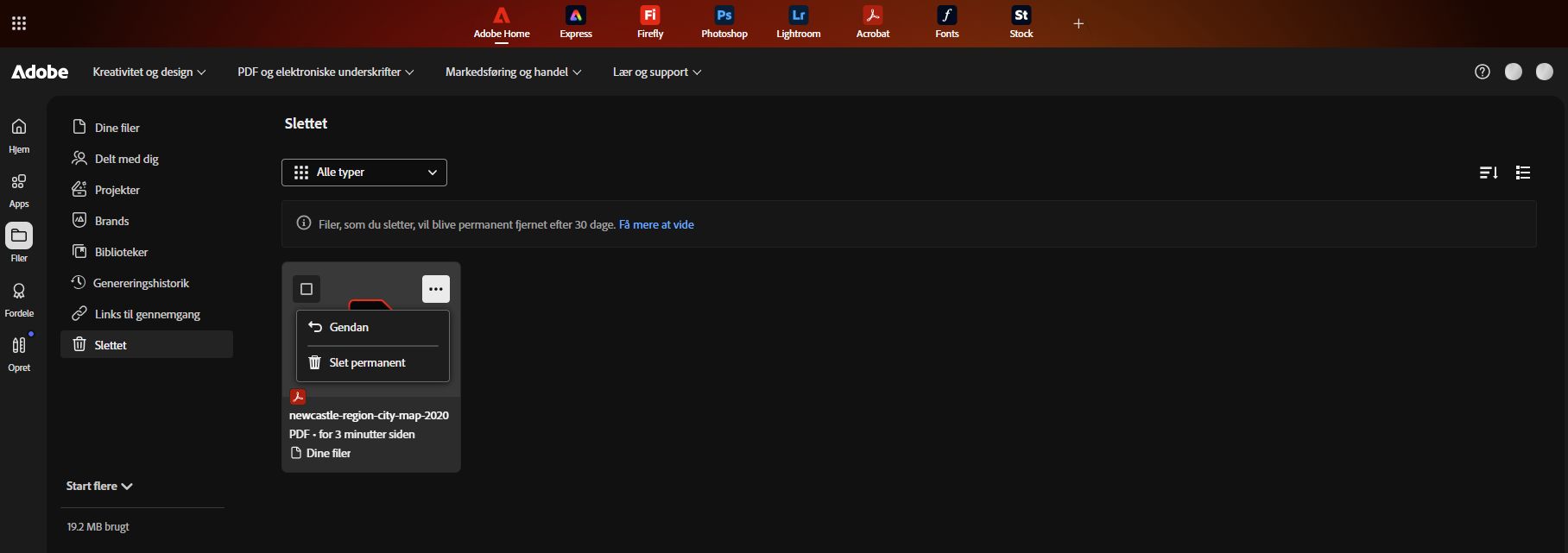Add an app with the plus icon

[x=1078, y=23]
